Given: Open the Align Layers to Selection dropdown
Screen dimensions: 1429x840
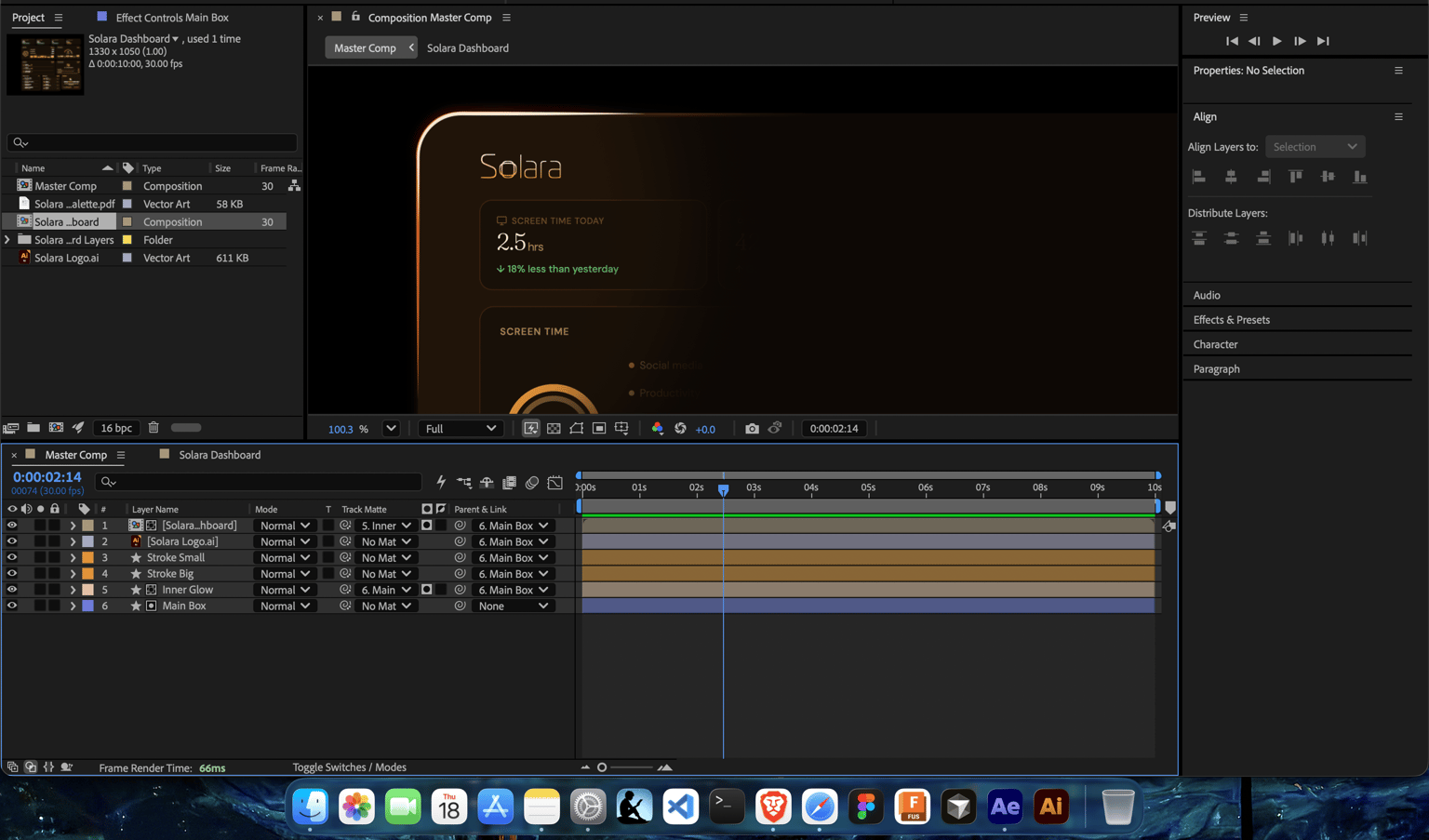Looking at the screenshot, I should point(1315,147).
